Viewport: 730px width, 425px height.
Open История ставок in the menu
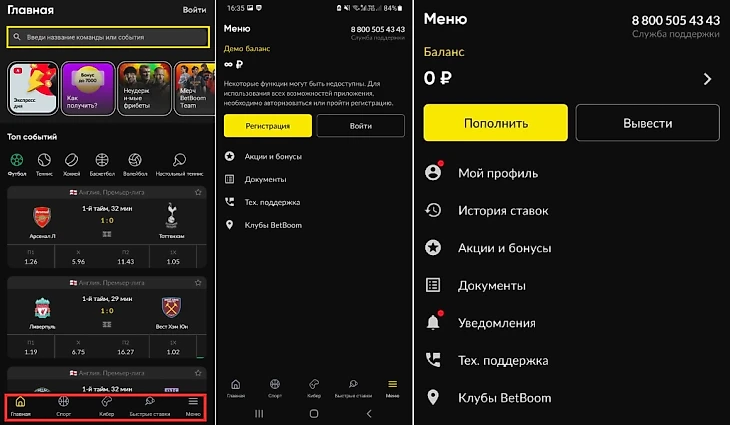coord(487,210)
